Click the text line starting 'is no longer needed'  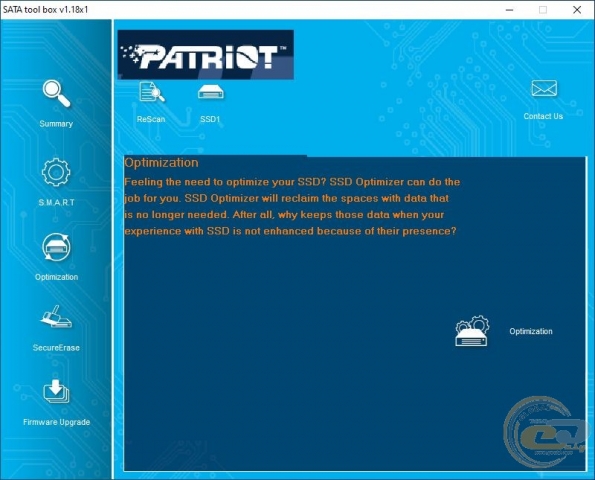[x=284, y=215]
